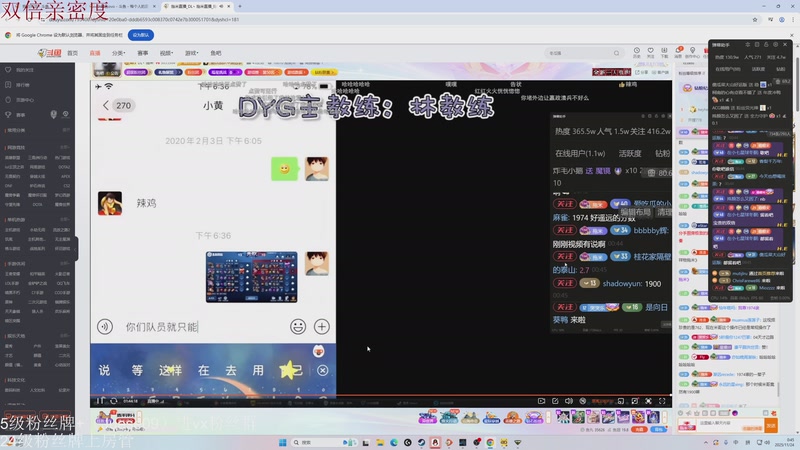The image size is (800, 450).
Task: Open the 消息 messages icon with badge
Action: 679,52
